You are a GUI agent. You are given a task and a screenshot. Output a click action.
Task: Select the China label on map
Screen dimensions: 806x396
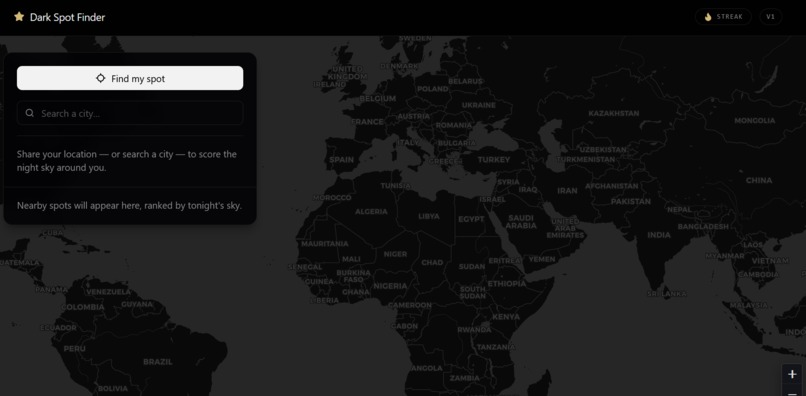[759, 181]
